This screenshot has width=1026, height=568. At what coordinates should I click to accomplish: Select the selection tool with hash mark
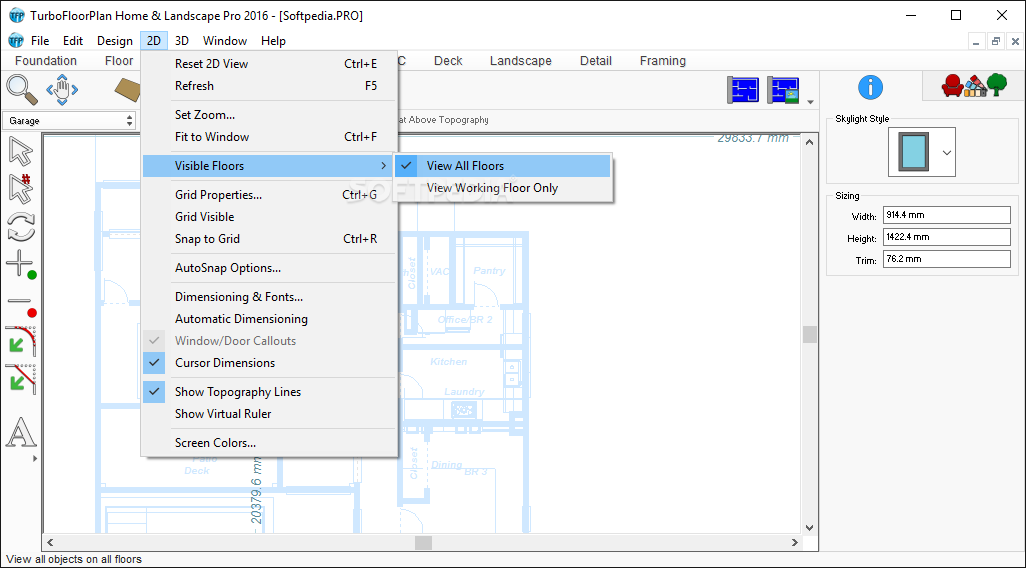point(21,189)
